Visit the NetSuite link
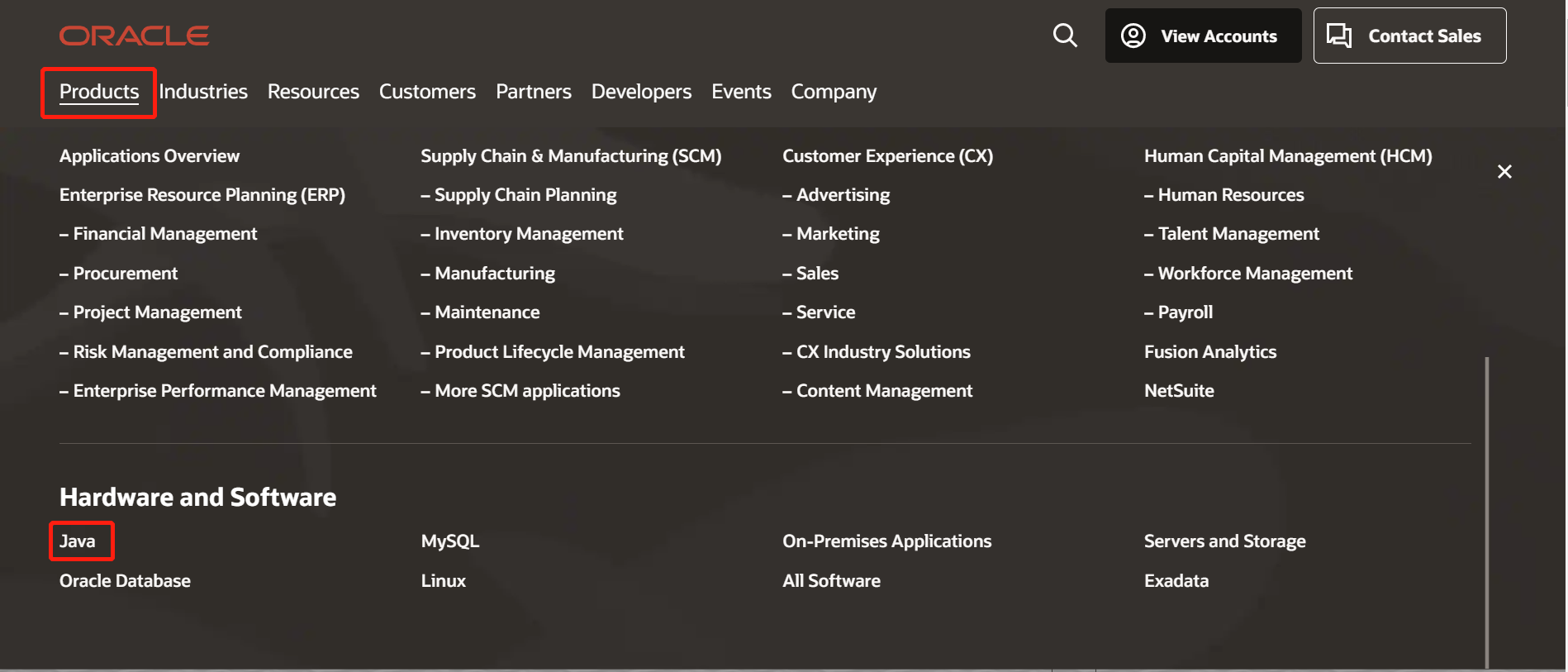Image resolution: width=1568 pixels, height=672 pixels. tap(1179, 391)
